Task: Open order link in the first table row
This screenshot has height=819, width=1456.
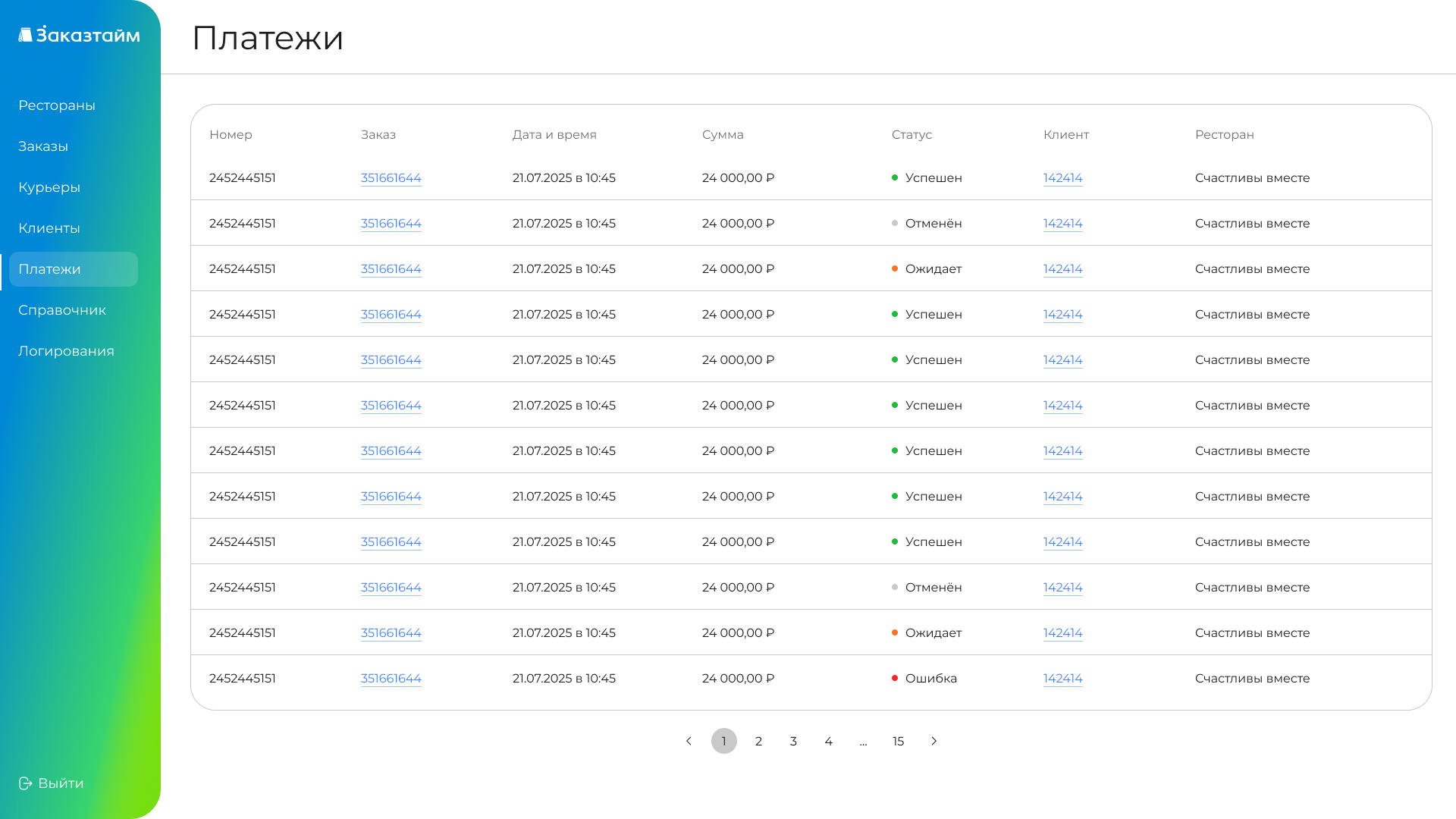Action: click(x=391, y=178)
